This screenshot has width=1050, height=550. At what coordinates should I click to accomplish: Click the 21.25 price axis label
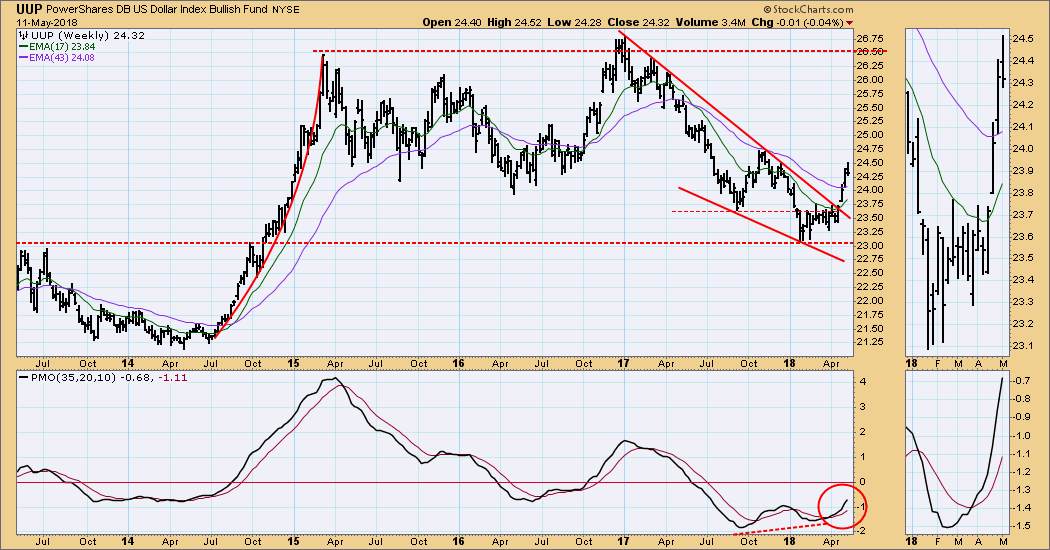pyautogui.click(x=871, y=342)
